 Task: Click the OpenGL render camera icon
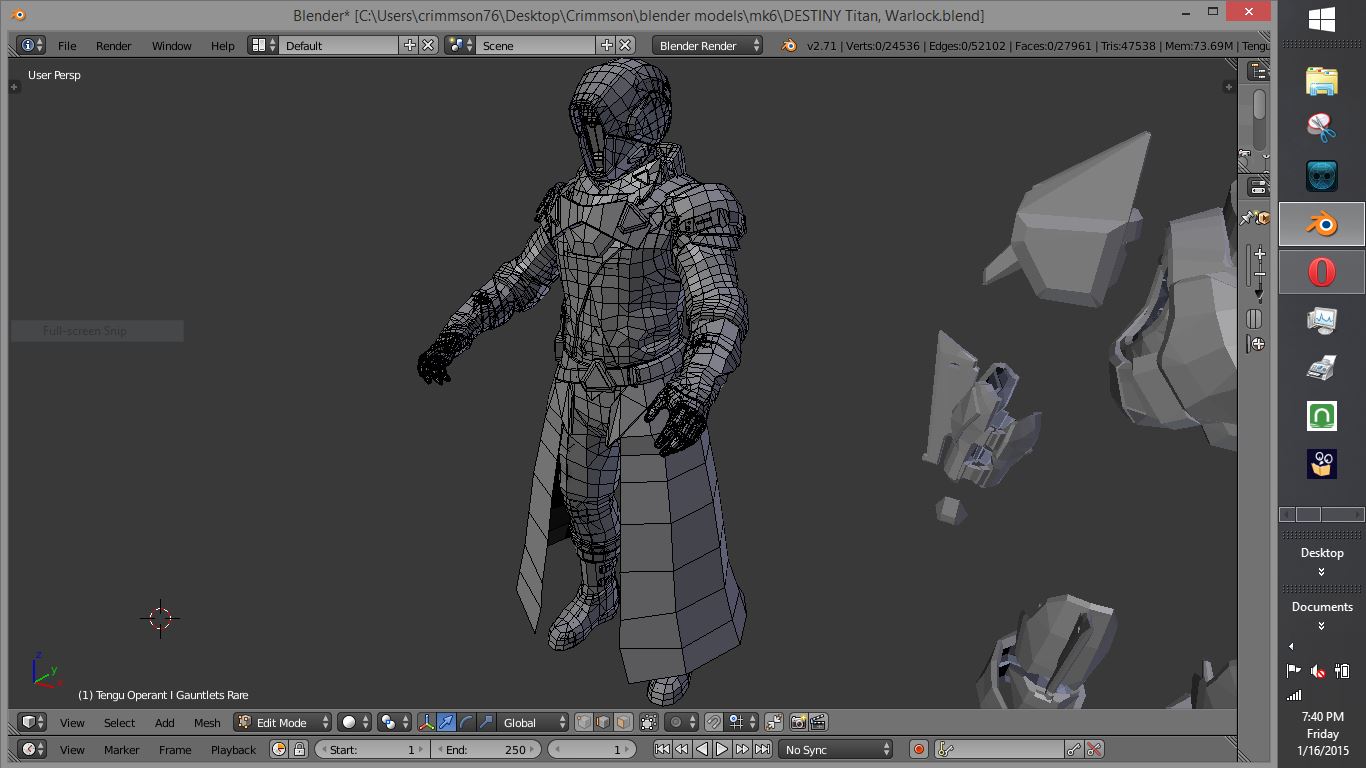coord(799,722)
